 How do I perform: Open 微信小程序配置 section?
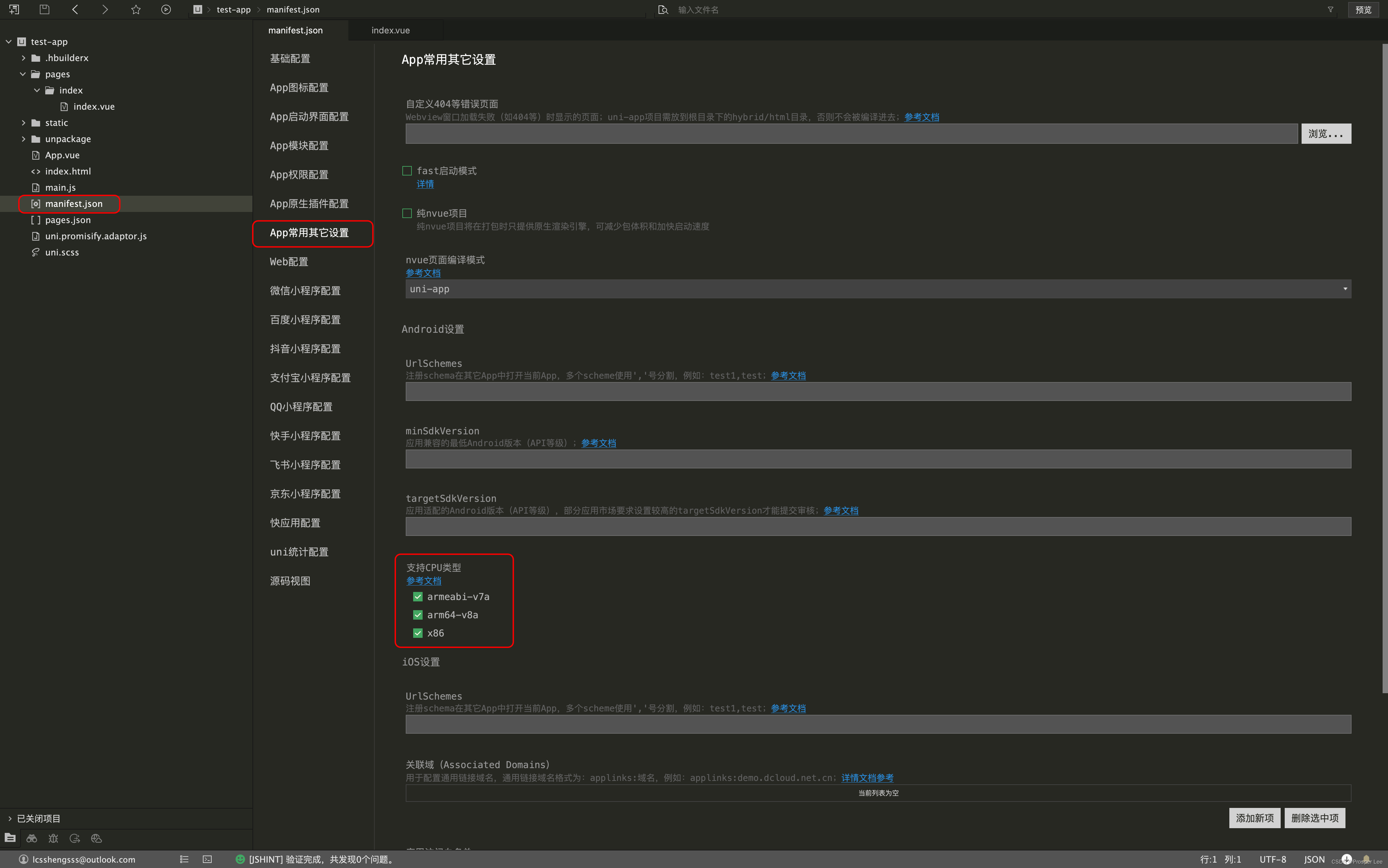click(x=305, y=291)
